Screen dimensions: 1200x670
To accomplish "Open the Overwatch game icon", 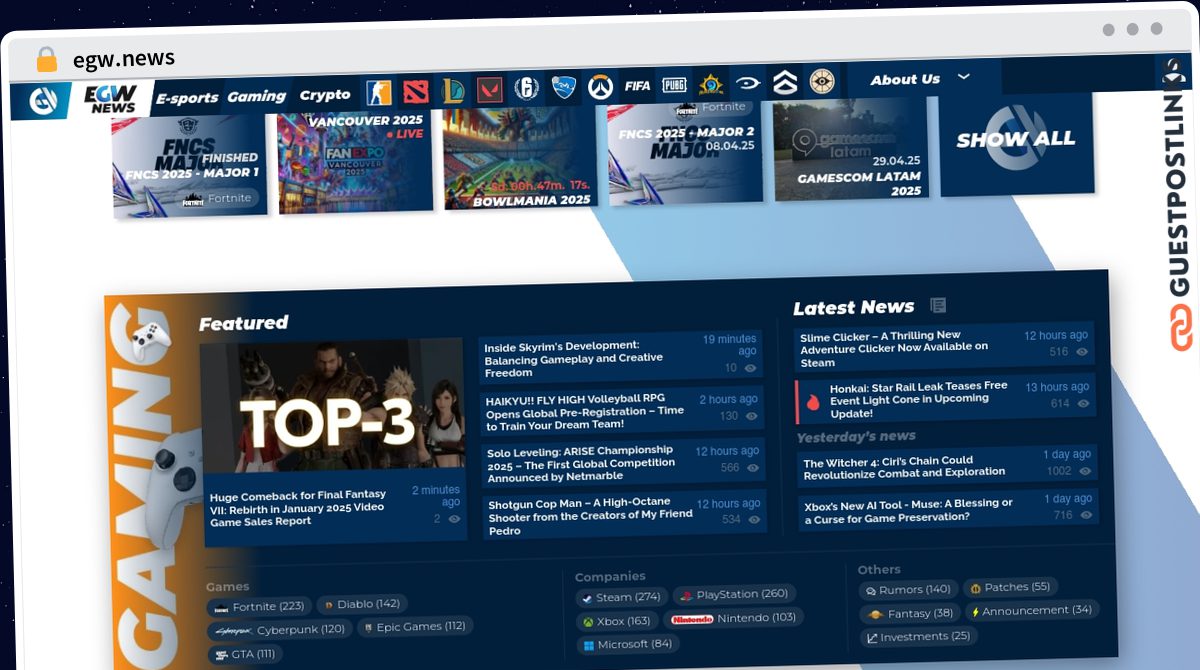I will coord(601,87).
